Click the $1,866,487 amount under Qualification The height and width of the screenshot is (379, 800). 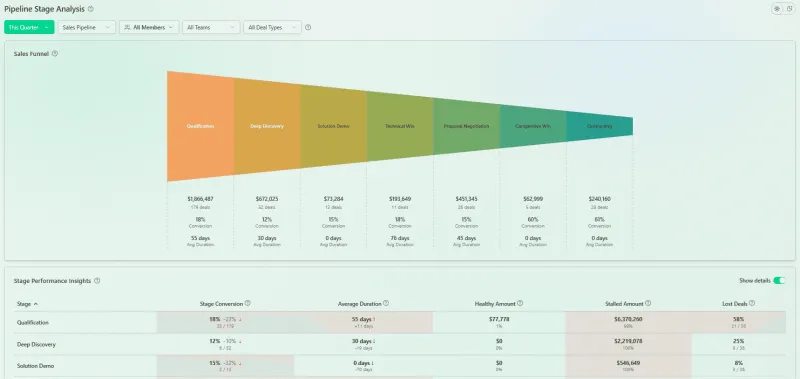(201, 199)
